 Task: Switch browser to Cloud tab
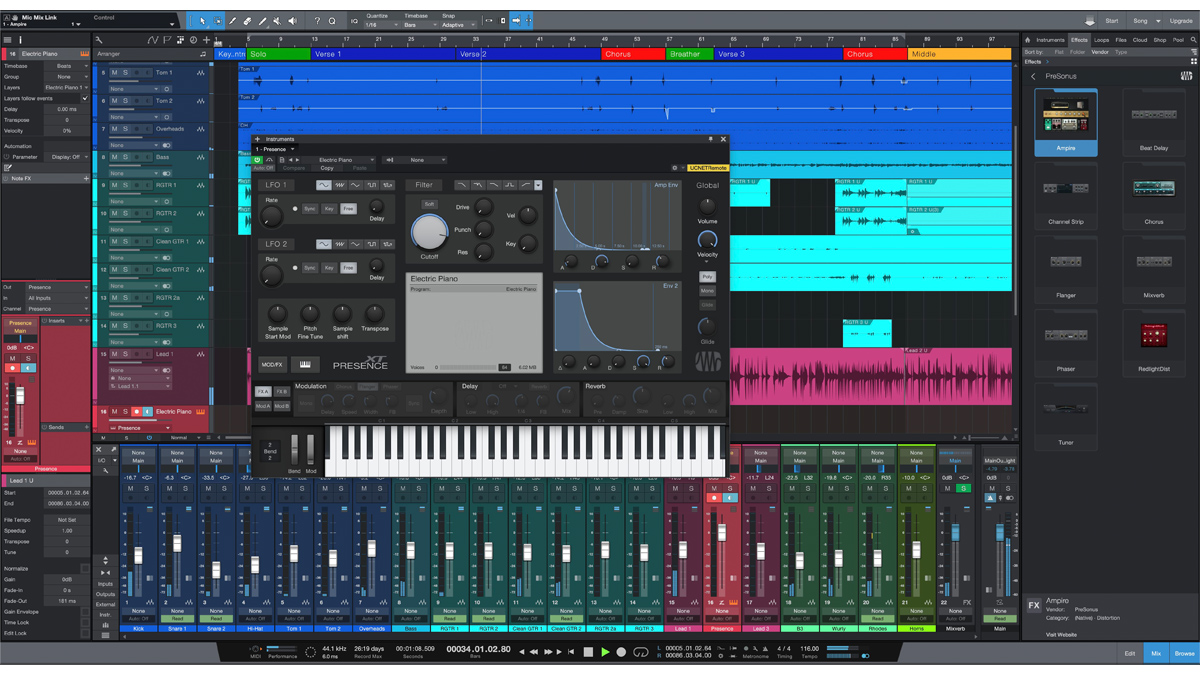1140,40
